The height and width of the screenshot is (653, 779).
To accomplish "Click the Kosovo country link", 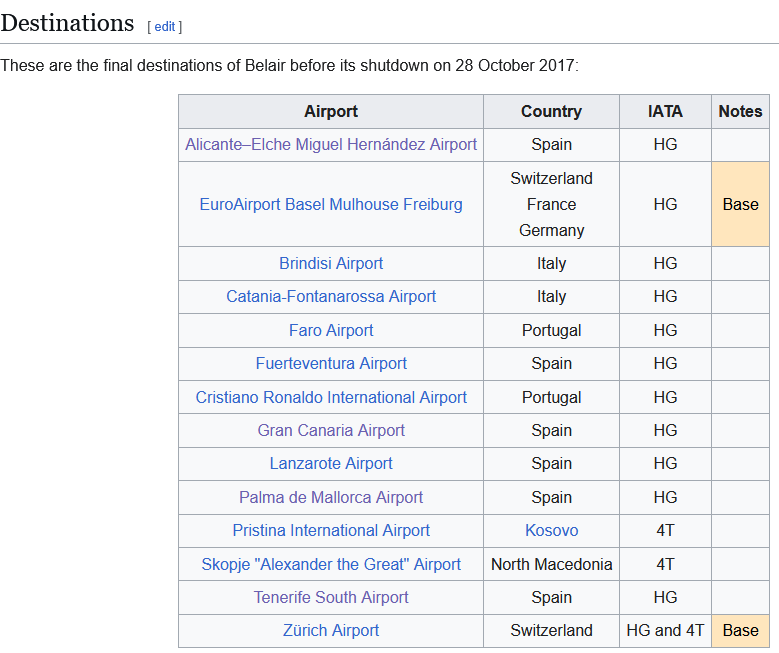I will [x=551, y=530].
